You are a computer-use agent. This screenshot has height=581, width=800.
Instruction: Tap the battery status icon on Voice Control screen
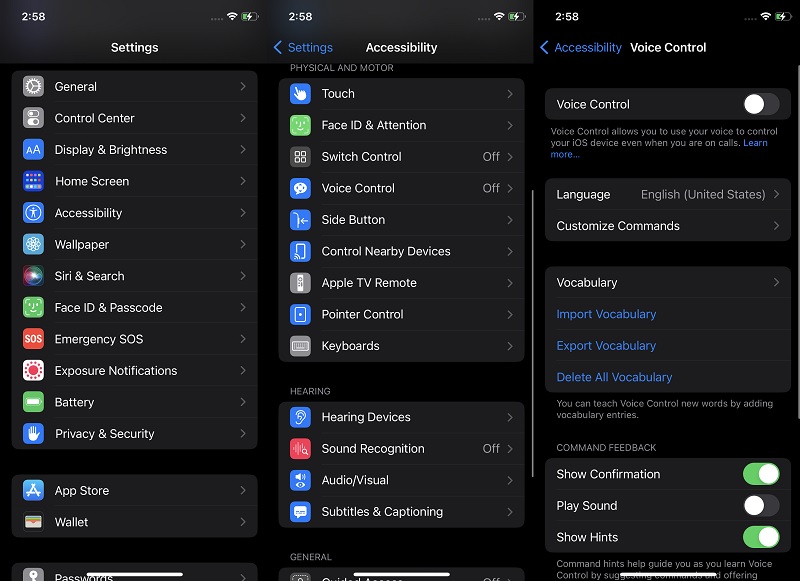(x=782, y=16)
